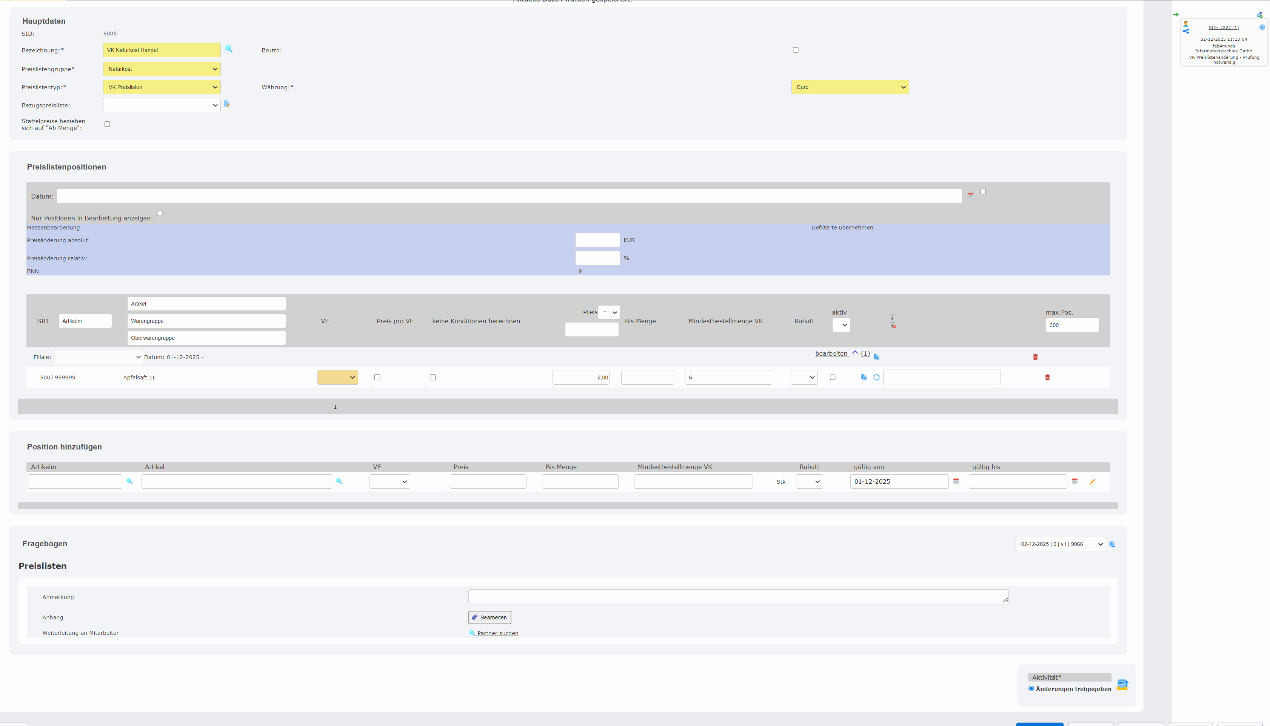Click the Bearbeiten button next to Anhang
1270x726 pixels.
[x=490, y=617]
